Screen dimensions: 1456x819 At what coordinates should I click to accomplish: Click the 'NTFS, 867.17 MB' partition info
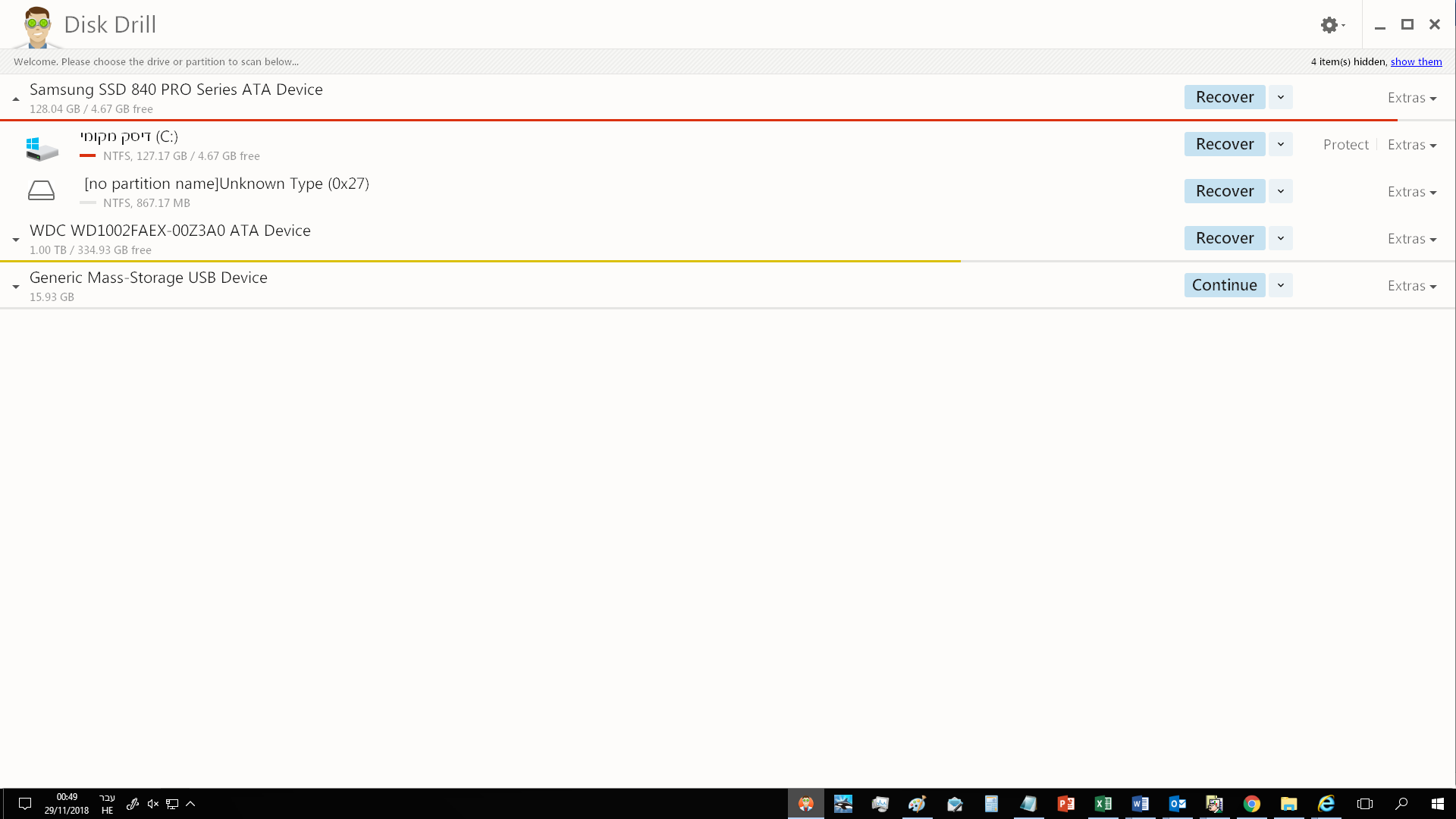pos(146,203)
